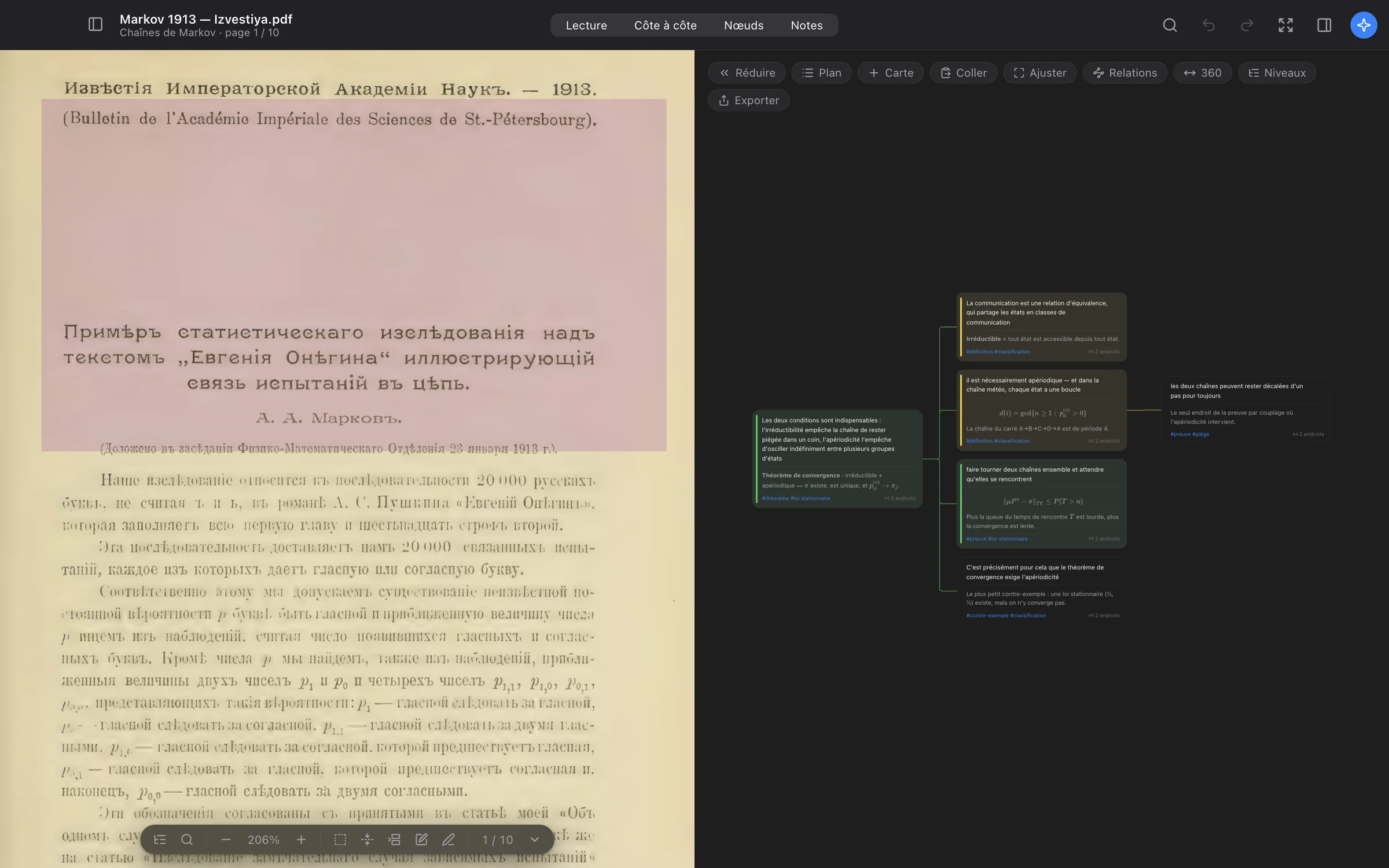
Task: Click the 1 / 10 page indicator
Action: (498, 840)
